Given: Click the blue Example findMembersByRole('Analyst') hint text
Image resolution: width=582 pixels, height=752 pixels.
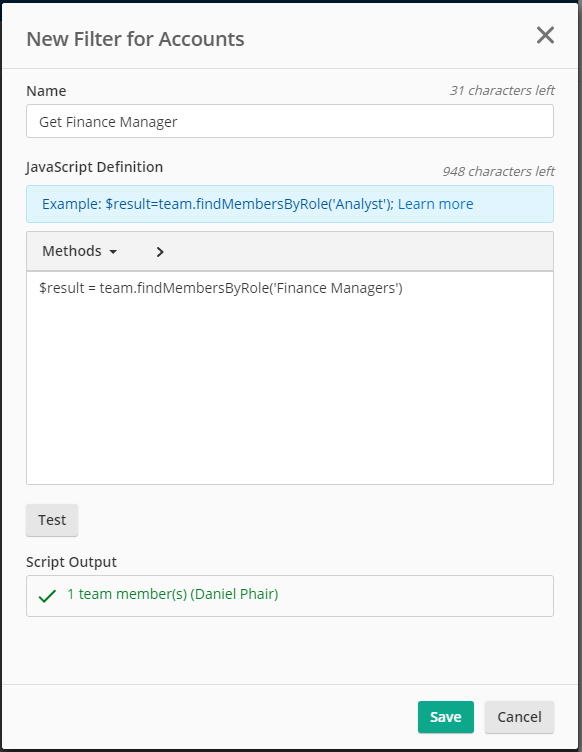Looking at the screenshot, I should pos(218,204).
